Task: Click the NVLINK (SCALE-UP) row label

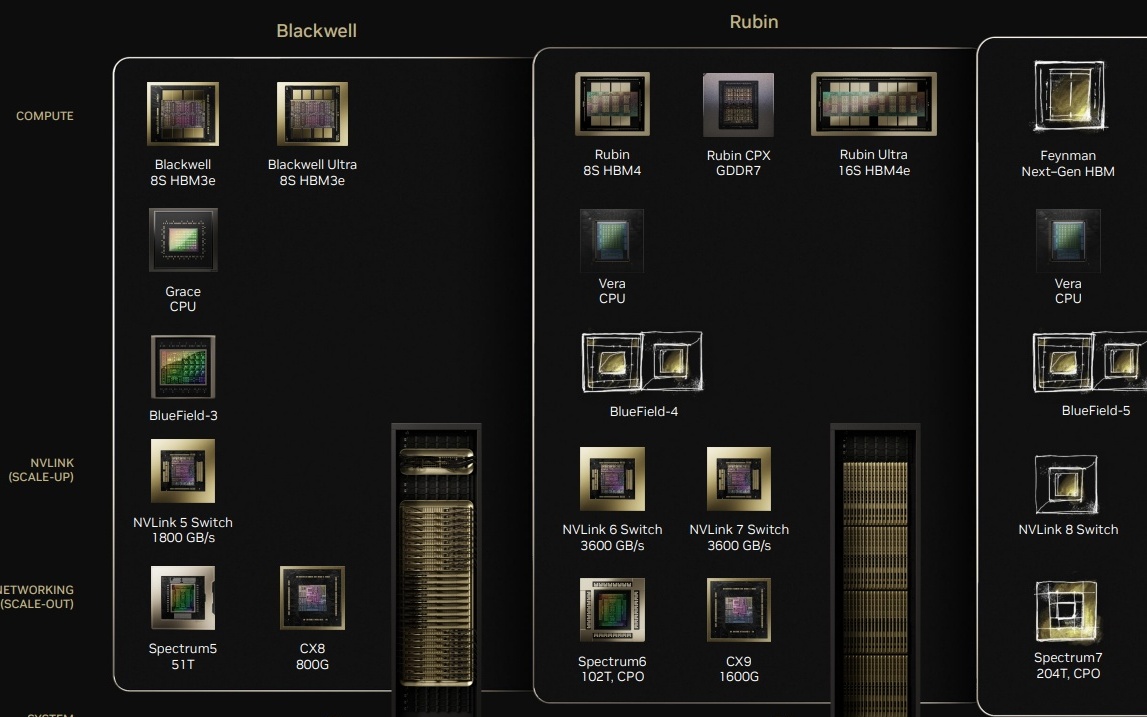Action: point(41,470)
